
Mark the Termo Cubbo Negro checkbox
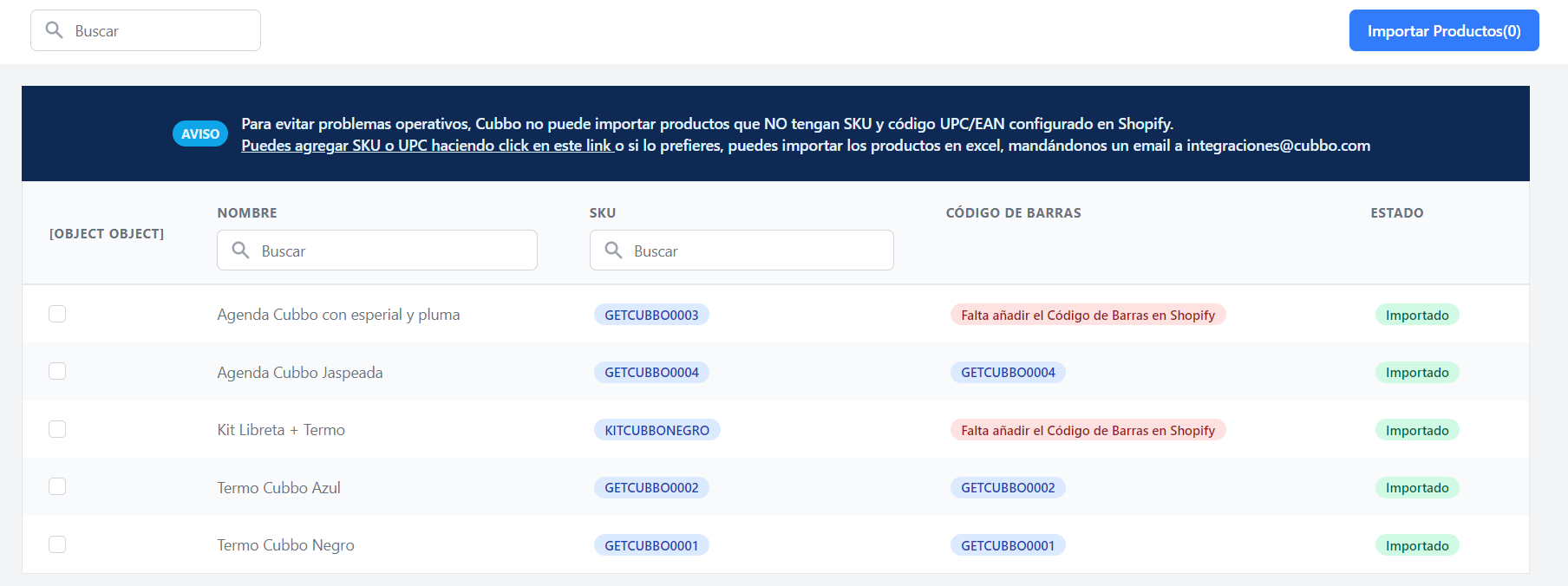pos(57,544)
